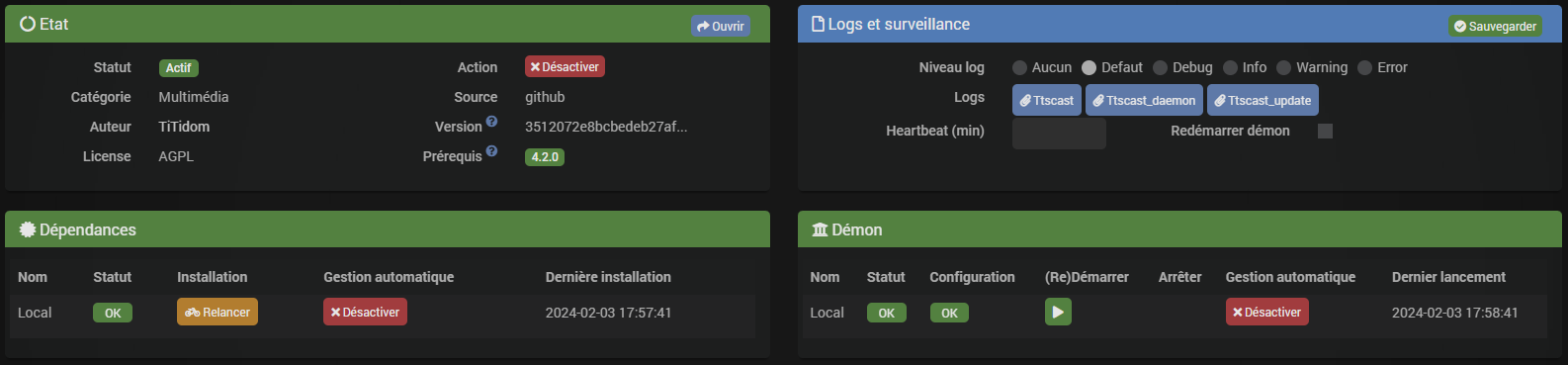Relaunch dependencies with the Relancer button
This screenshot has height=365, width=1568.
pyautogui.click(x=218, y=313)
